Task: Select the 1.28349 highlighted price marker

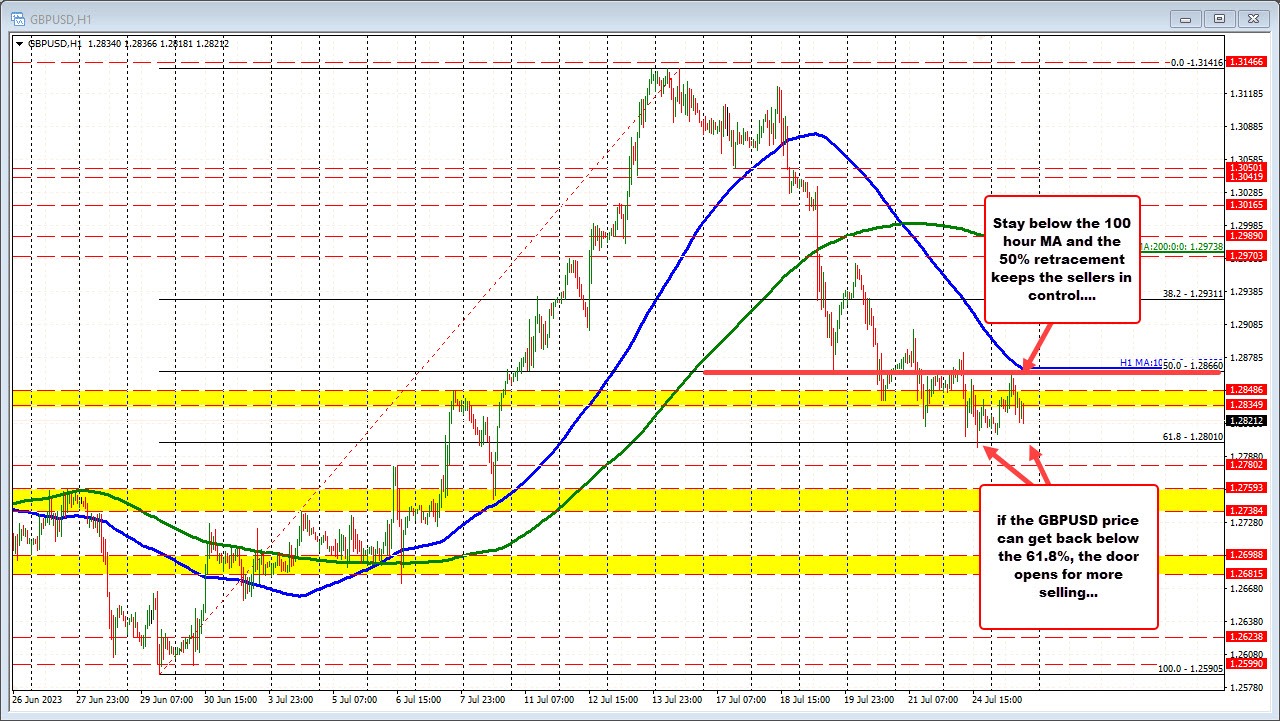Action: coord(1248,404)
